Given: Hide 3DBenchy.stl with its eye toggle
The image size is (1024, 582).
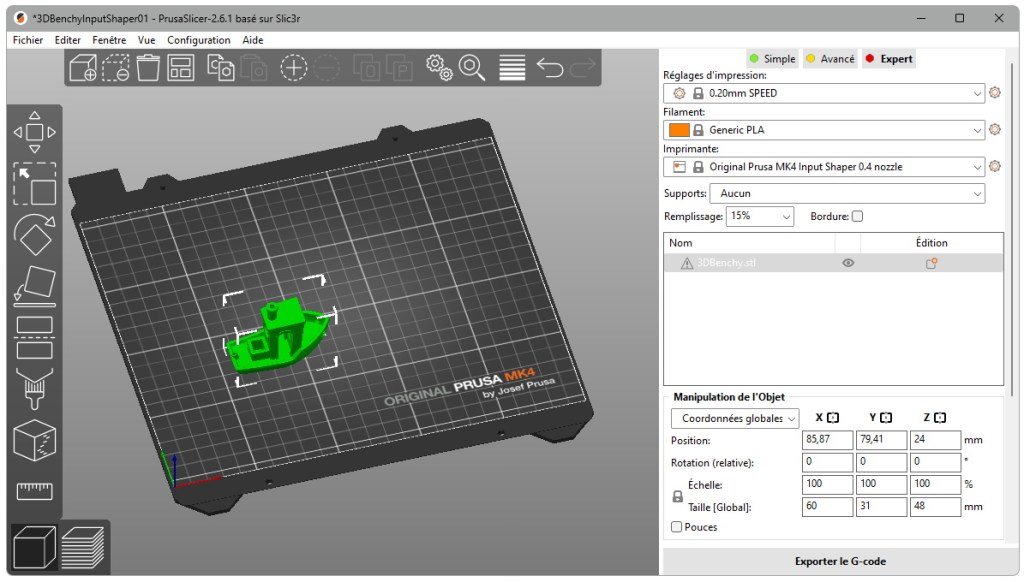Looking at the screenshot, I should coord(848,262).
